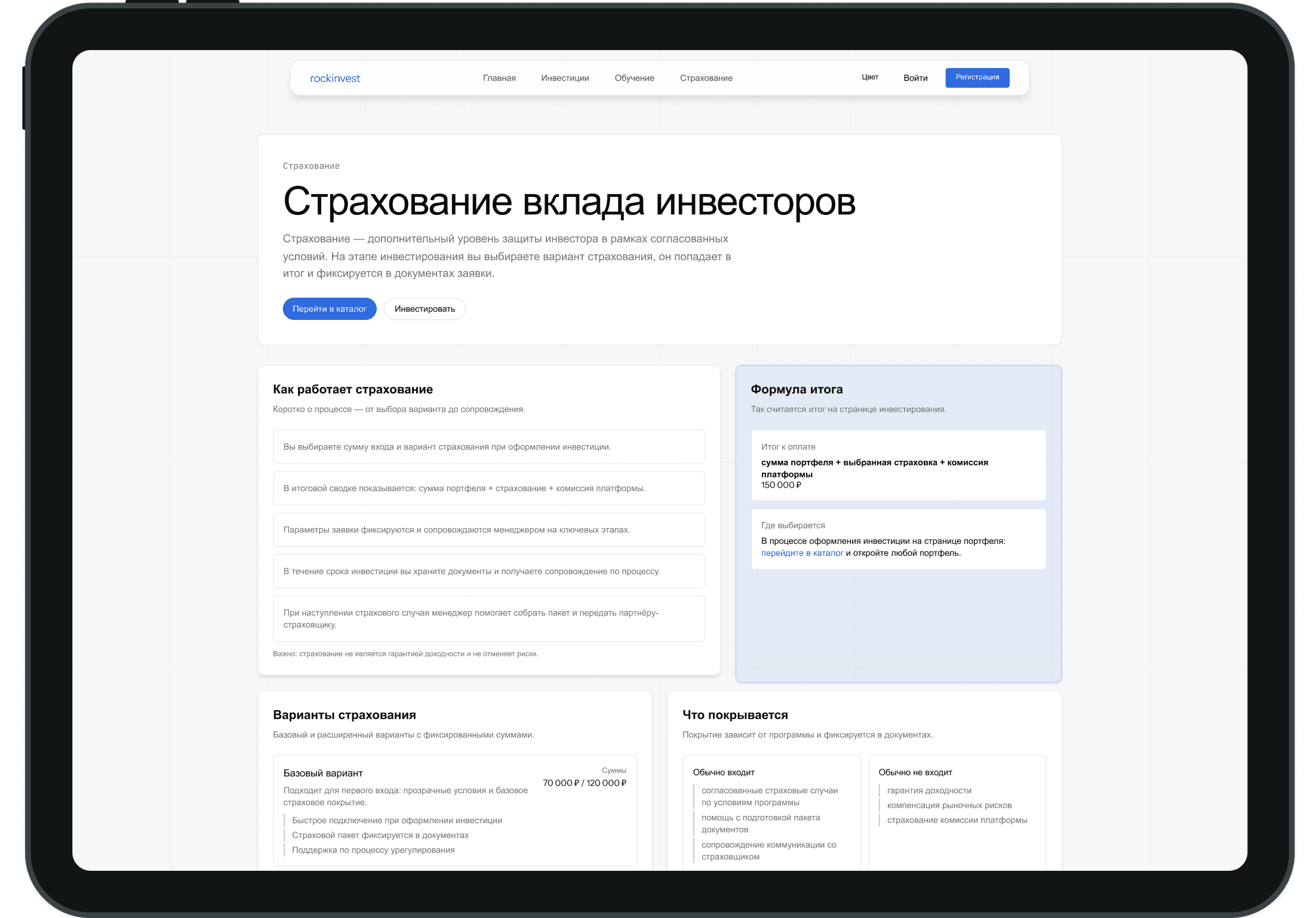1316x918 pixels.
Task: Click the "Где выбирается" info card
Action: pos(898,538)
